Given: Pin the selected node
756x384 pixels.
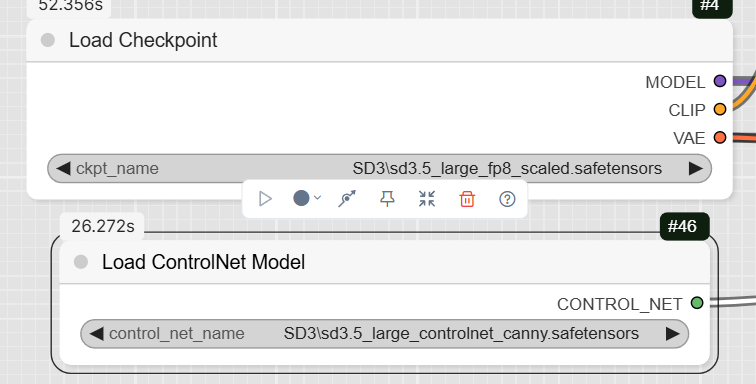Looking at the screenshot, I should tap(387, 199).
